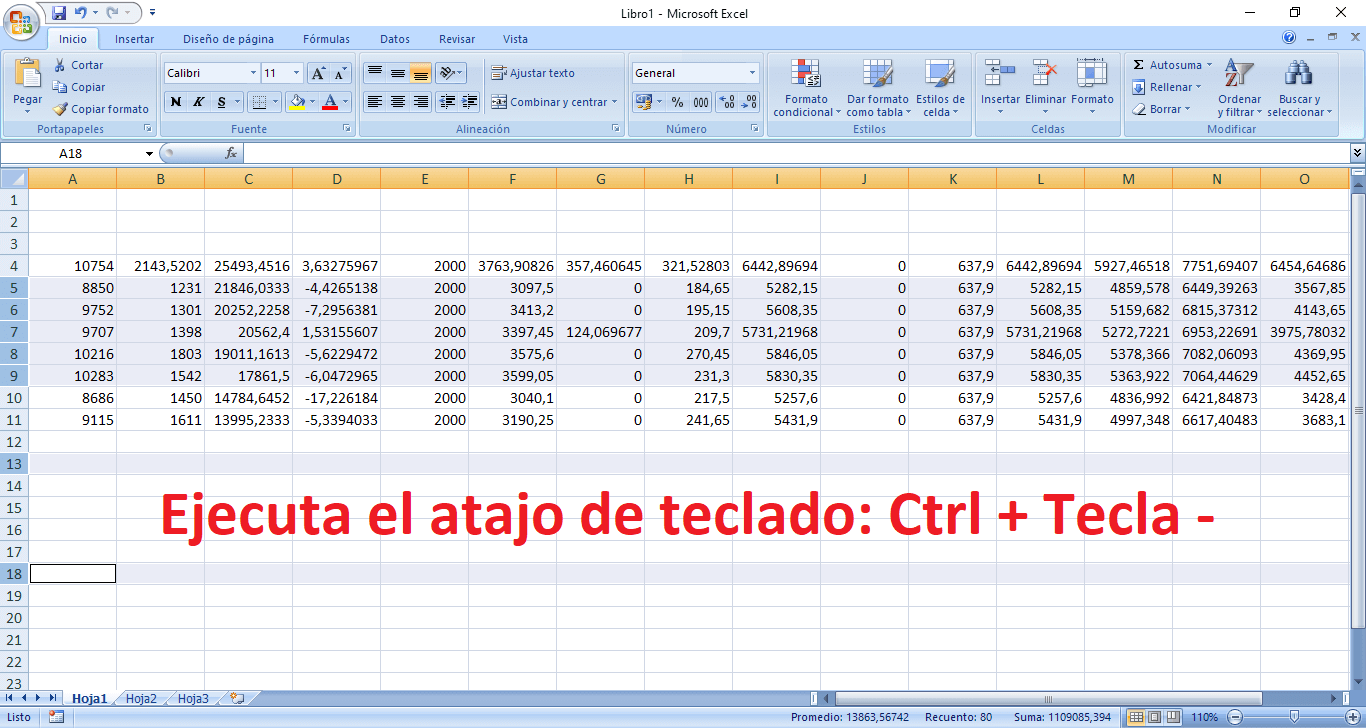Toggle Ajustar texto wrapping
This screenshot has width=1366, height=728.
(x=532, y=73)
